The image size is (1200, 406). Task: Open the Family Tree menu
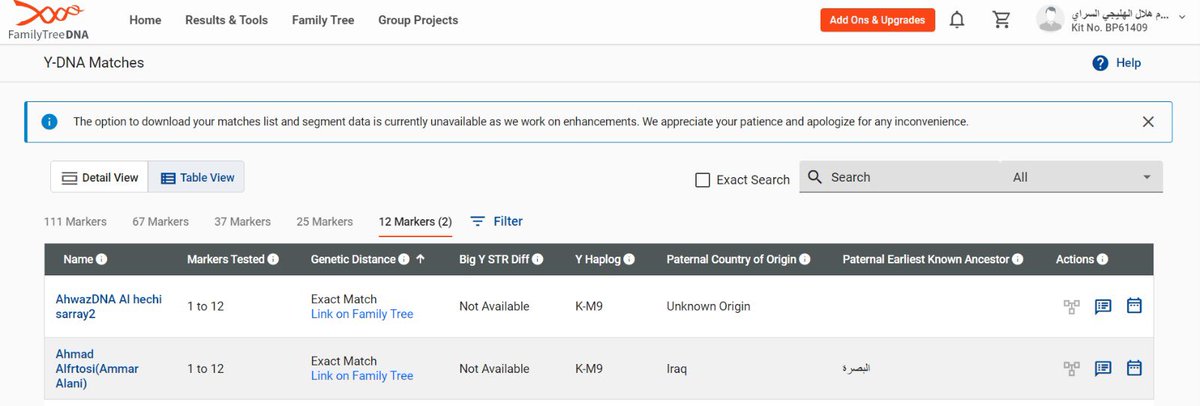[323, 20]
